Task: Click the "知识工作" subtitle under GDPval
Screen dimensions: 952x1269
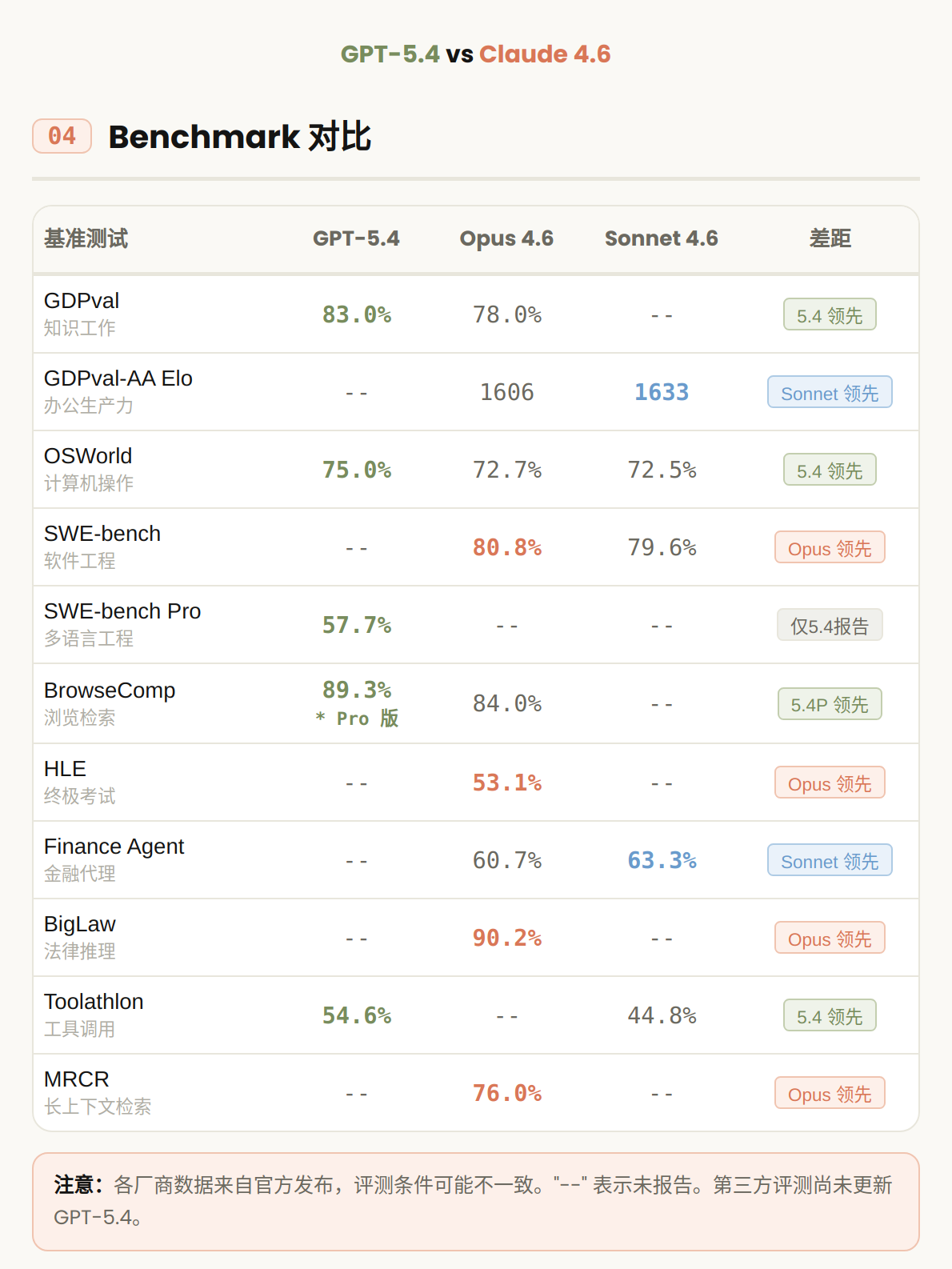Action: pos(80,328)
